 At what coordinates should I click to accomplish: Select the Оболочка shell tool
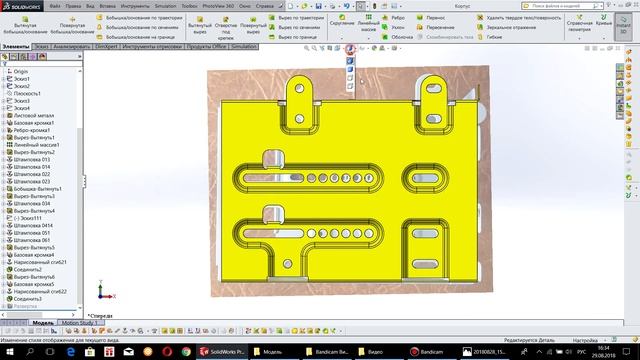coord(398,37)
